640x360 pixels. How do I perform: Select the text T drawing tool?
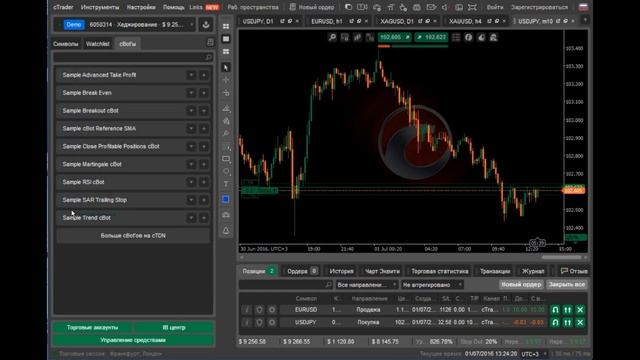[226, 184]
